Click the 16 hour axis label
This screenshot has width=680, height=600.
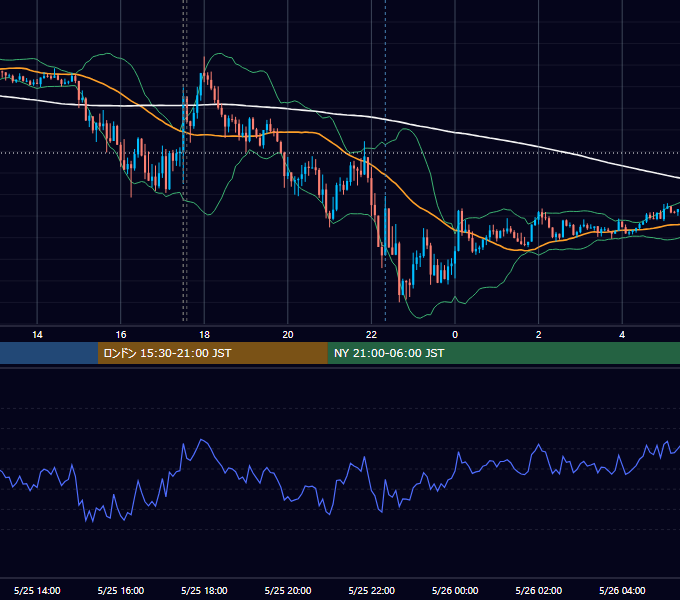click(121, 335)
